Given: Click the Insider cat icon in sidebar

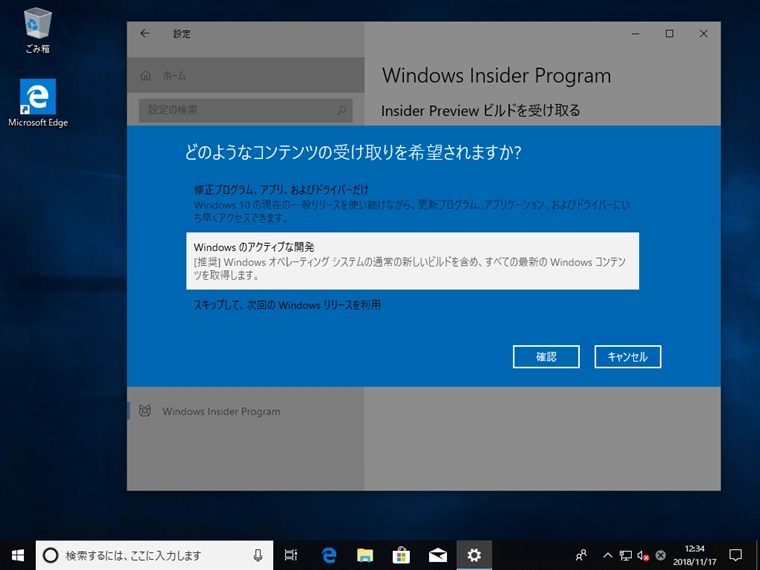Looking at the screenshot, I should click(144, 411).
